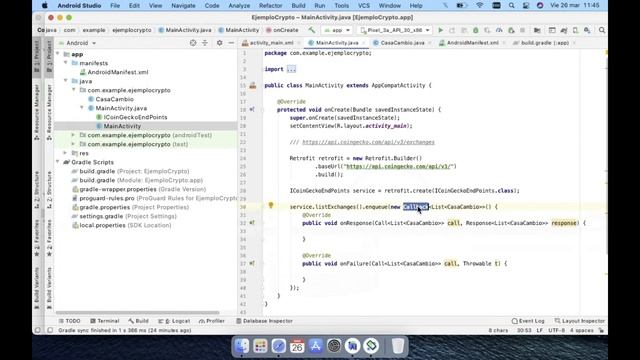This screenshot has width=640, height=360.
Task: Switch to the build.gradle (:app) tab
Action: tap(545, 43)
